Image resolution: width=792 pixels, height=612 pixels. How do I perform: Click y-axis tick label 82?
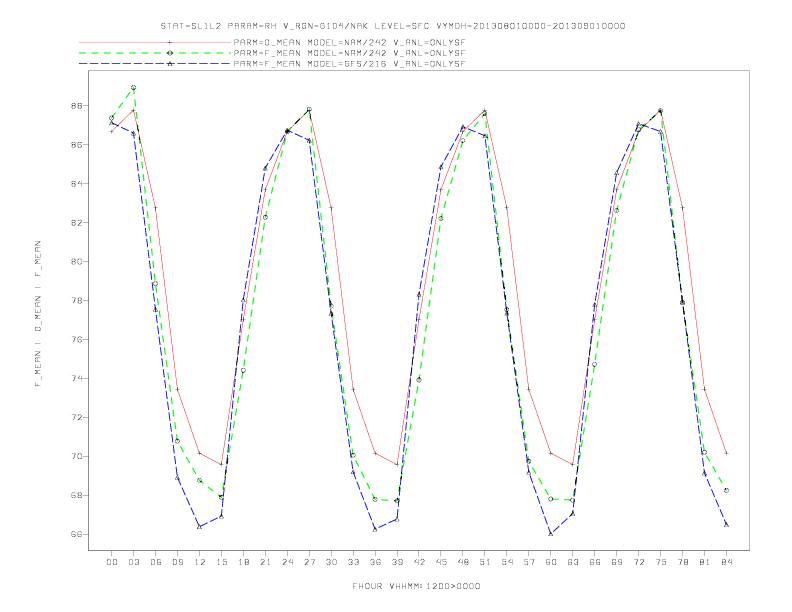point(76,223)
